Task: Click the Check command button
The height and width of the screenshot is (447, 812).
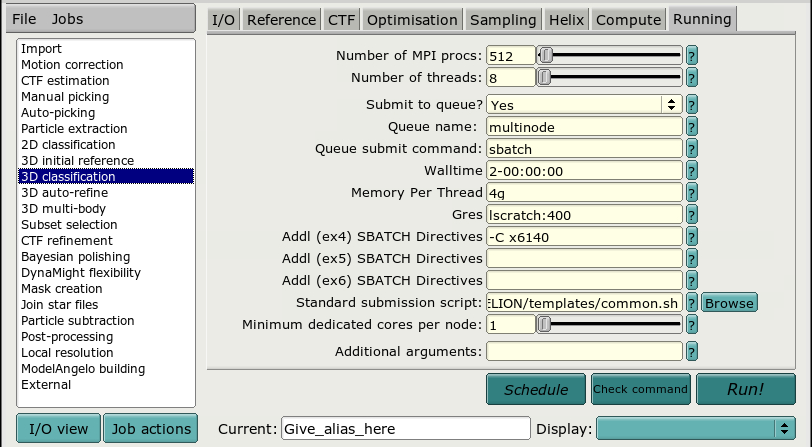Action: (641, 389)
